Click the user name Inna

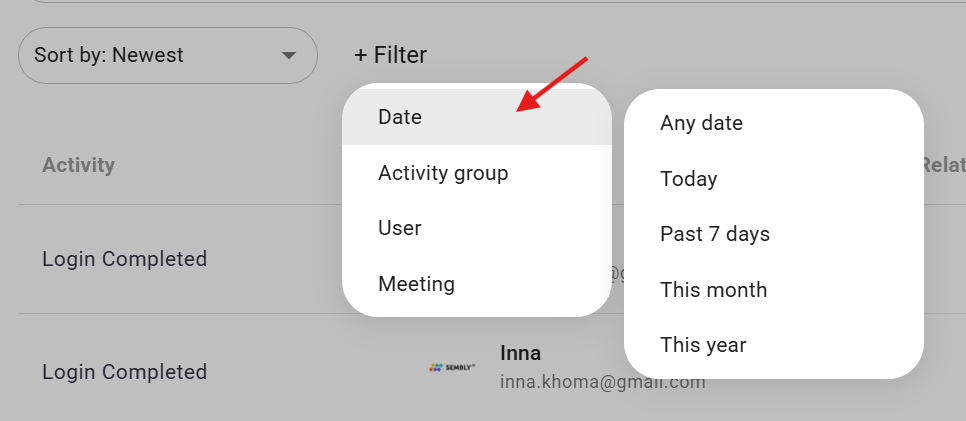pyautogui.click(x=520, y=353)
